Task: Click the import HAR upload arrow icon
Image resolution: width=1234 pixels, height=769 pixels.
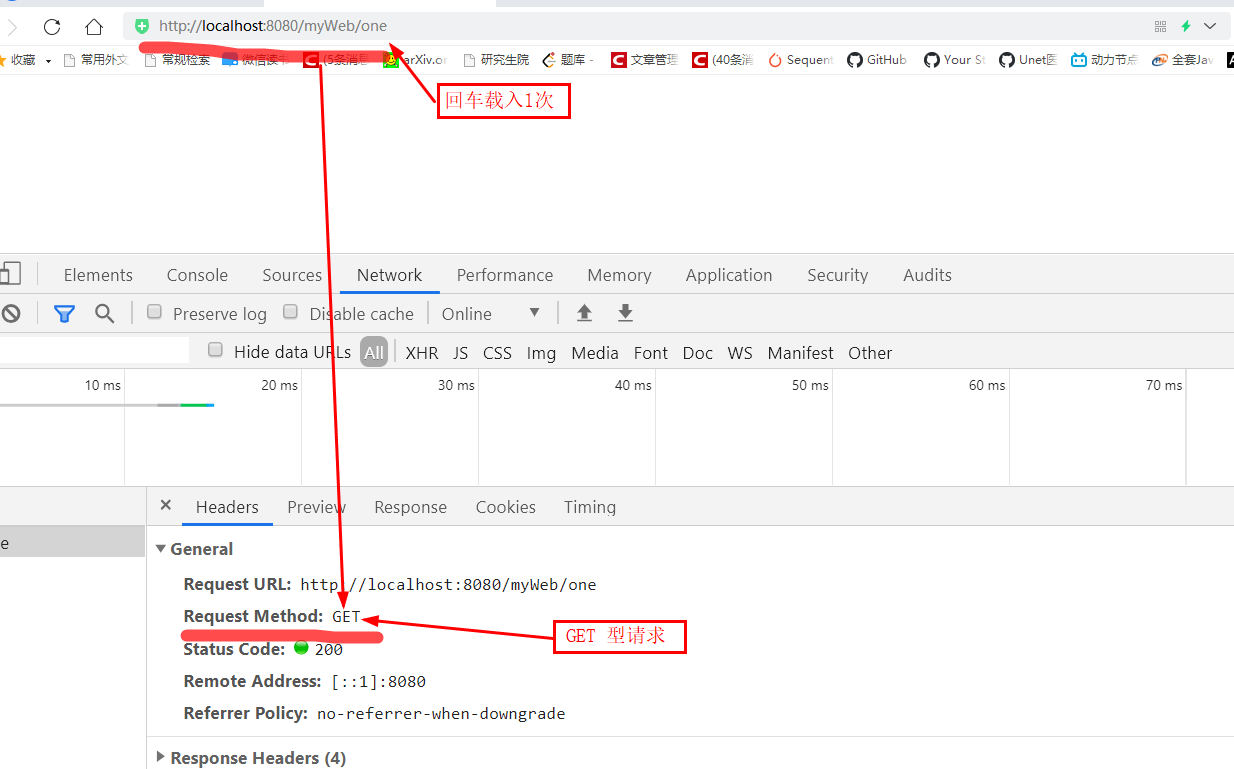Action: [x=585, y=313]
